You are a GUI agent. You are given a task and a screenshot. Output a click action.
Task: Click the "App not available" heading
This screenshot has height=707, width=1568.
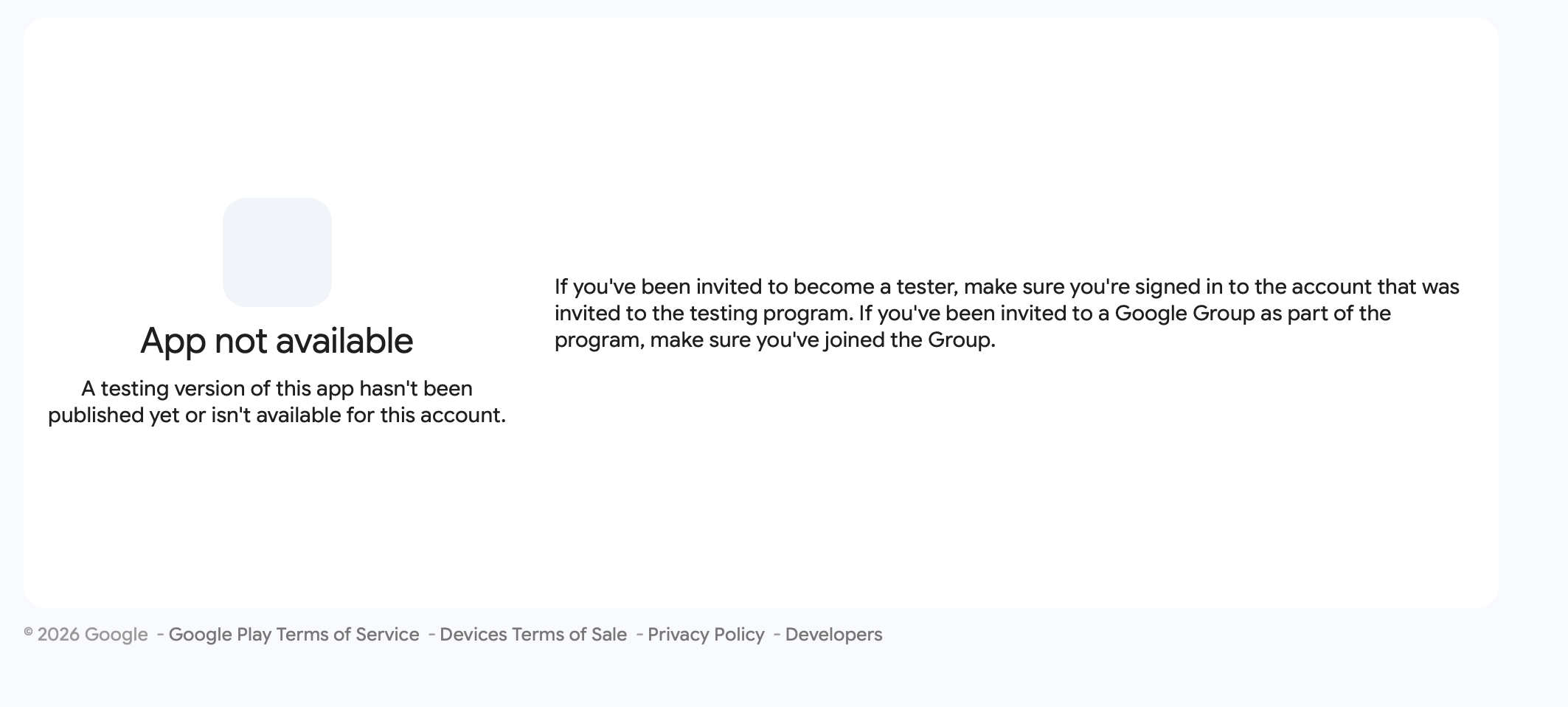click(x=277, y=341)
